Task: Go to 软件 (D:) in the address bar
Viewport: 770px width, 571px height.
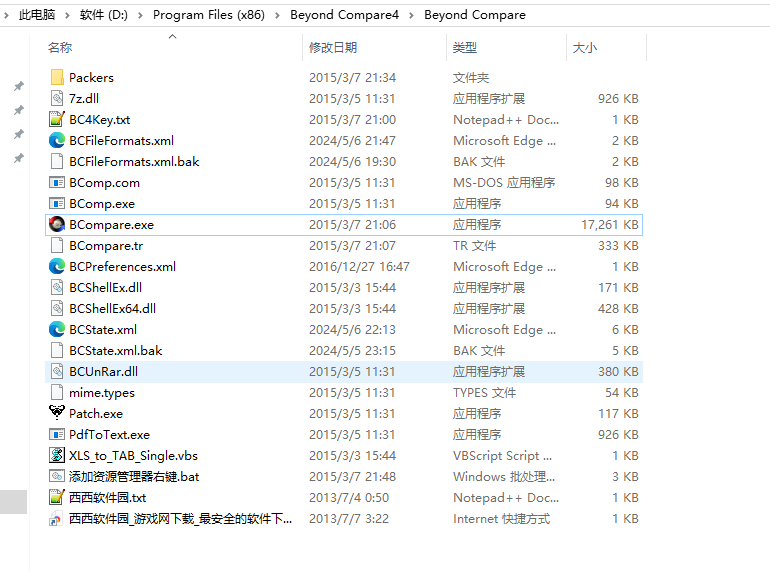Action: (104, 15)
